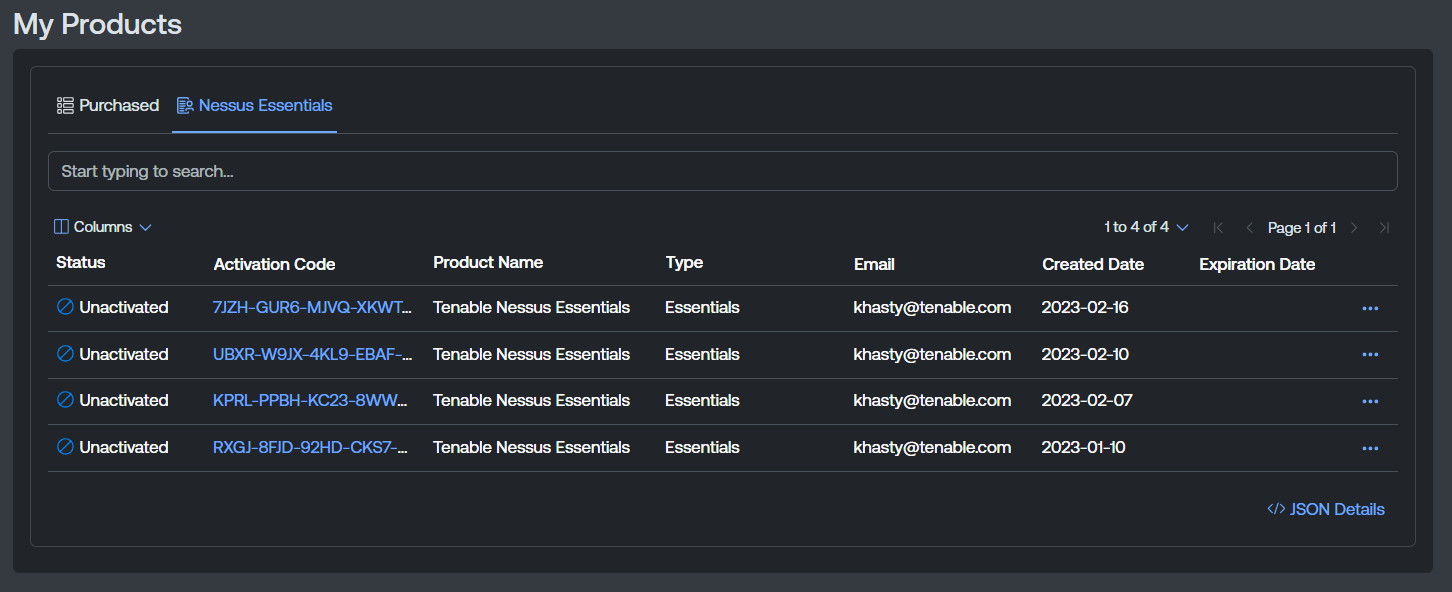Screen dimensions: 1452x592
Task: Sort by the Created Date column header
Action: [1093, 264]
